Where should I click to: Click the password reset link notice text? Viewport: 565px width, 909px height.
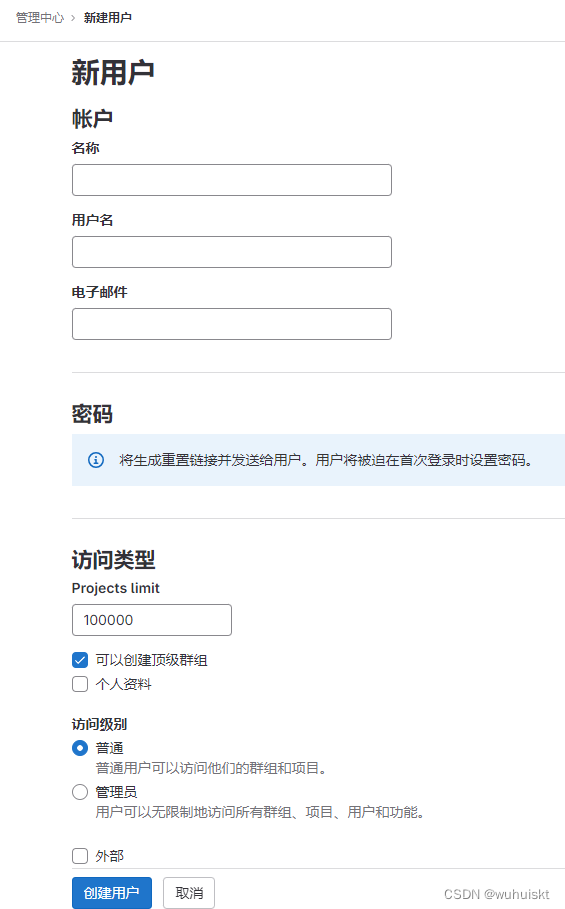pyautogui.click(x=326, y=460)
